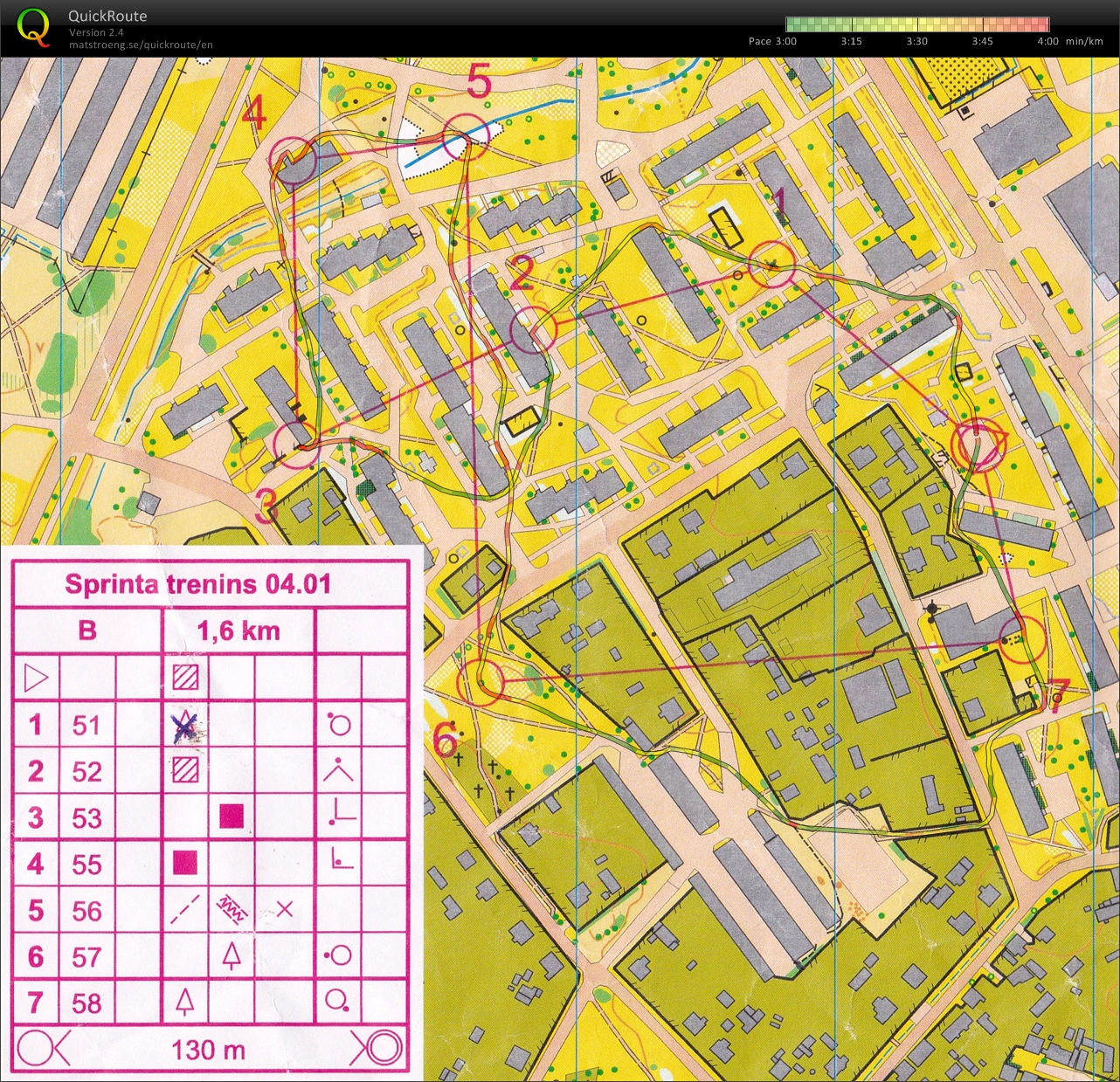The image size is (1120, 1082).
Task: Open the matstroeng.se/quickroute/en link
Action: (x=140, y=44)
